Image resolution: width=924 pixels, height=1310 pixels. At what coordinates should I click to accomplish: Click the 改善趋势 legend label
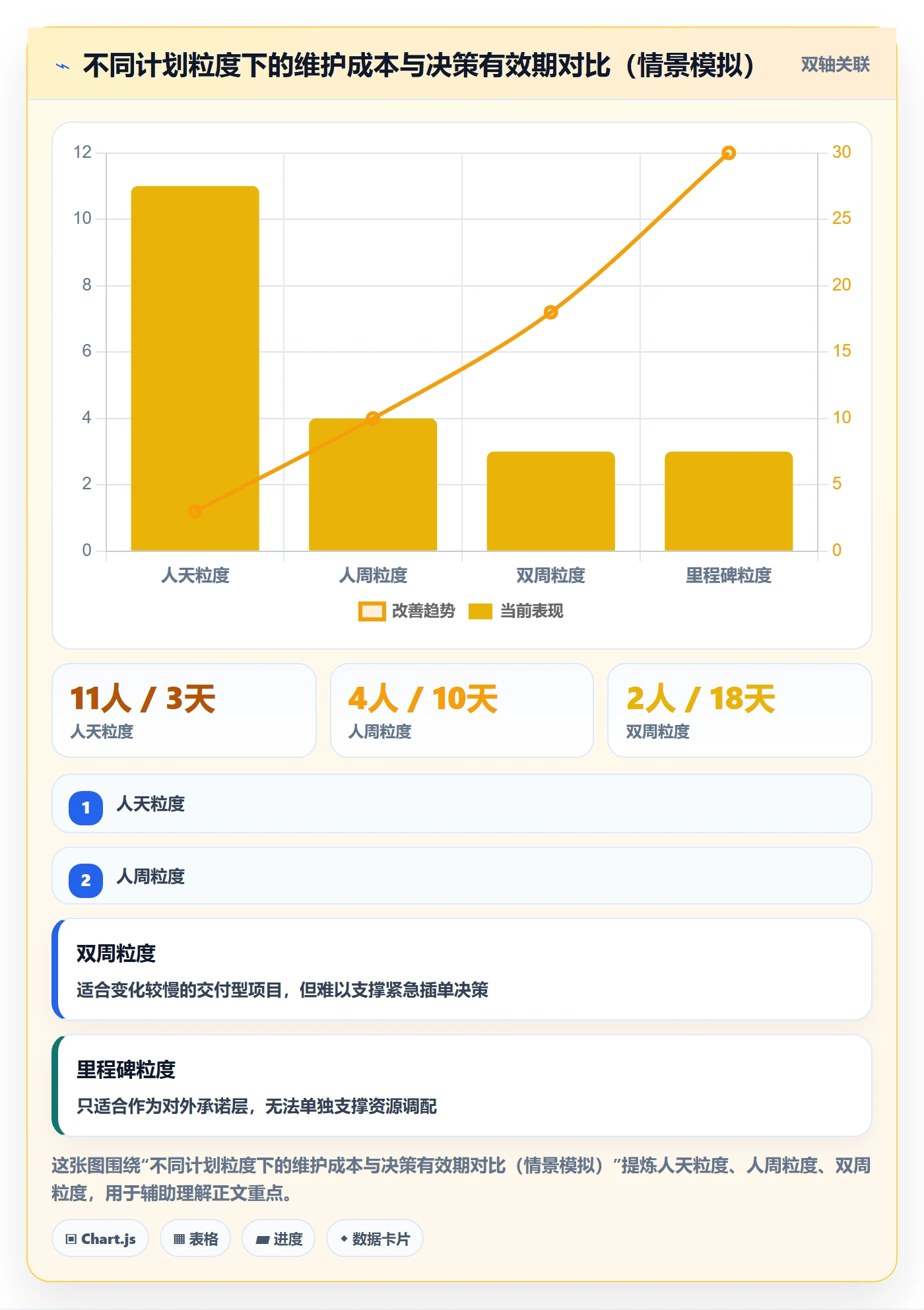[423, 611]
